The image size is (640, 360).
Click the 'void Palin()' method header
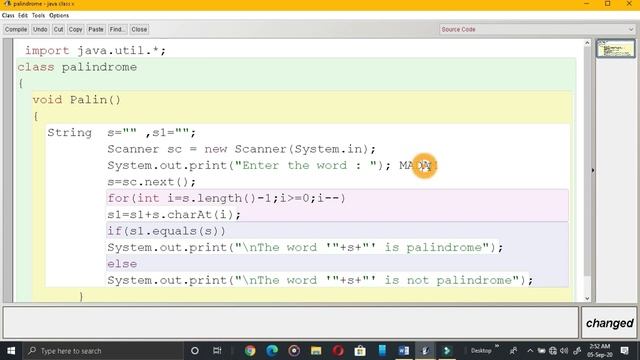click(x=77, y=100)
